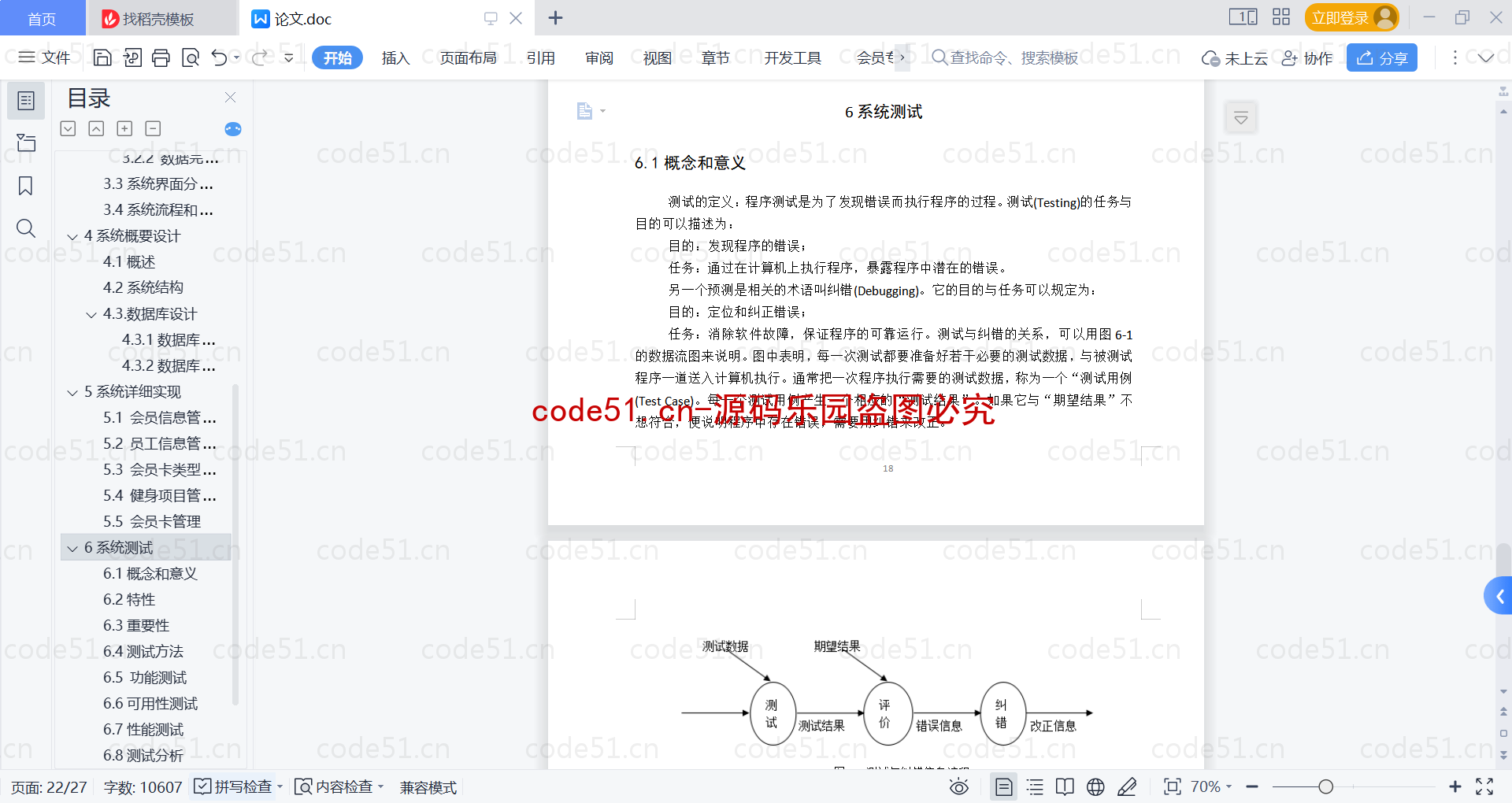Toggle 拼写检查 spell check
The image size is (1512, 803).
pos(233,786)
